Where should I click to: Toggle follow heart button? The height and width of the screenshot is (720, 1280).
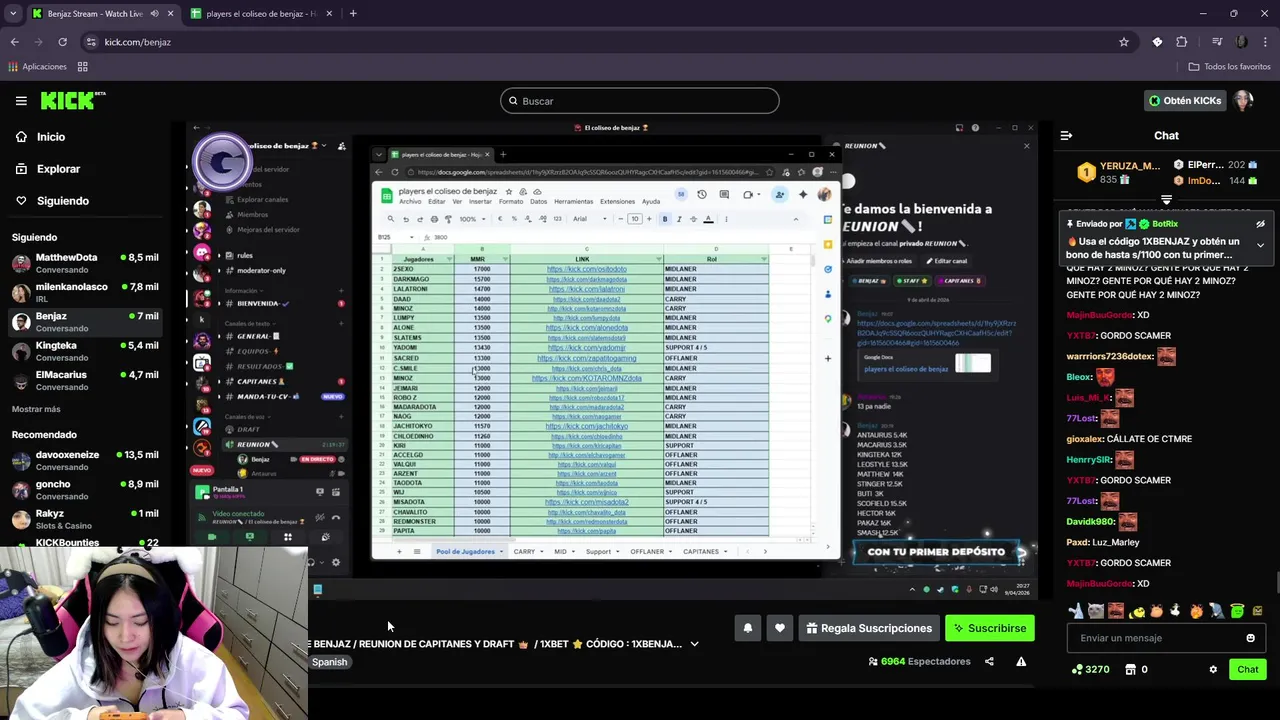click(780, 628)
